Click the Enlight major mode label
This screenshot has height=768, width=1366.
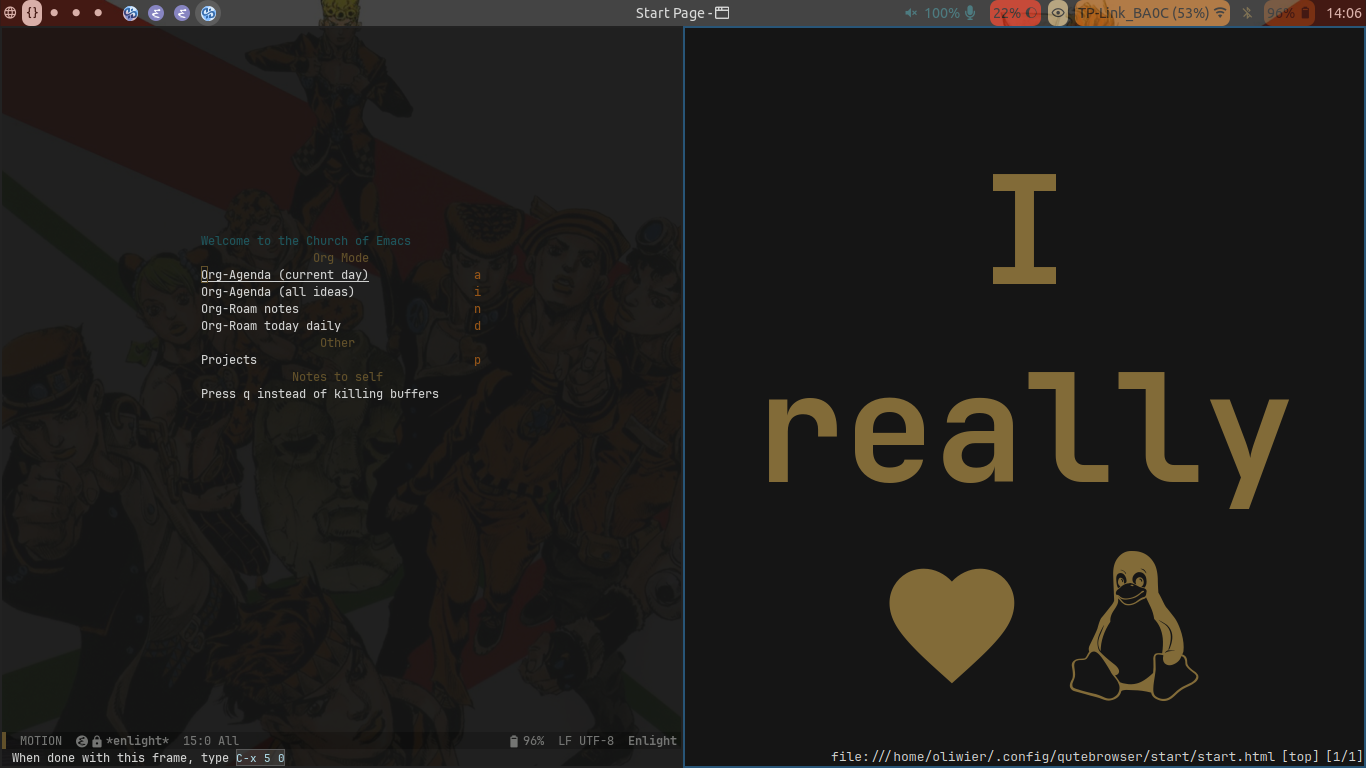point(652,741)
